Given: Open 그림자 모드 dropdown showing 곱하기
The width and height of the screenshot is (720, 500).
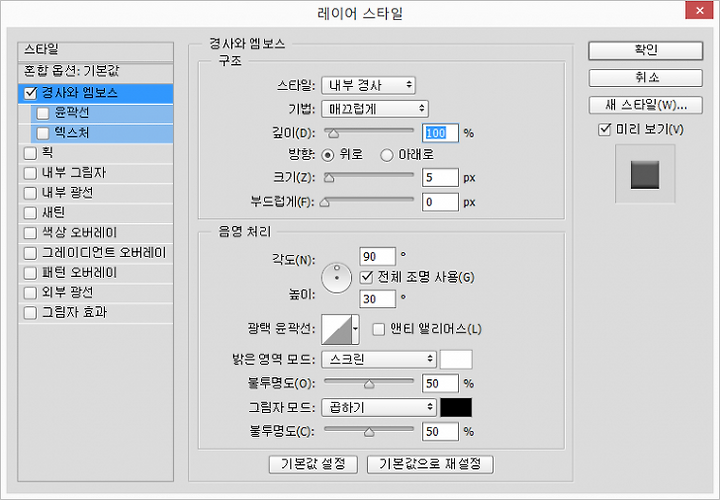Looking at the screenshot, I should (x=379, y=407).
